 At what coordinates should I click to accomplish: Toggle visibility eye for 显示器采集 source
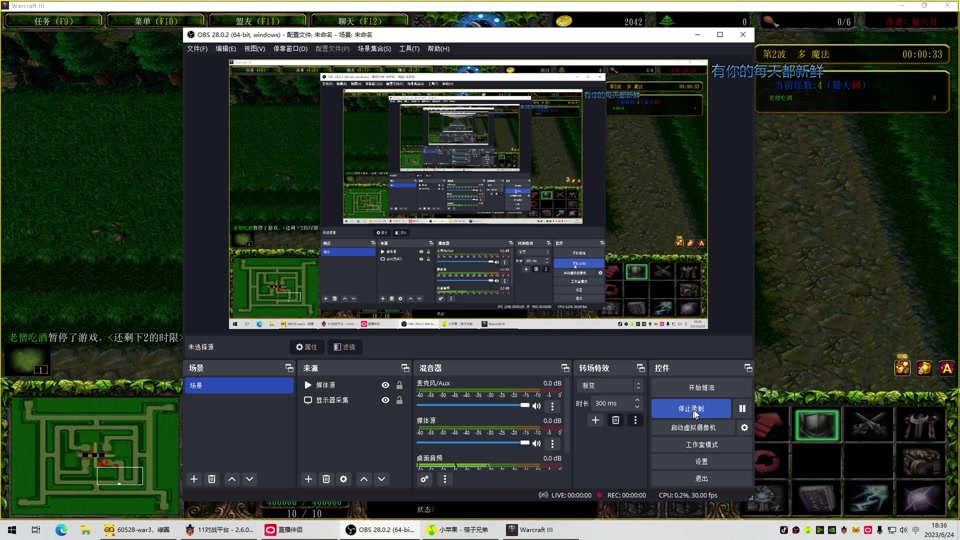click(x=385, y=400)
